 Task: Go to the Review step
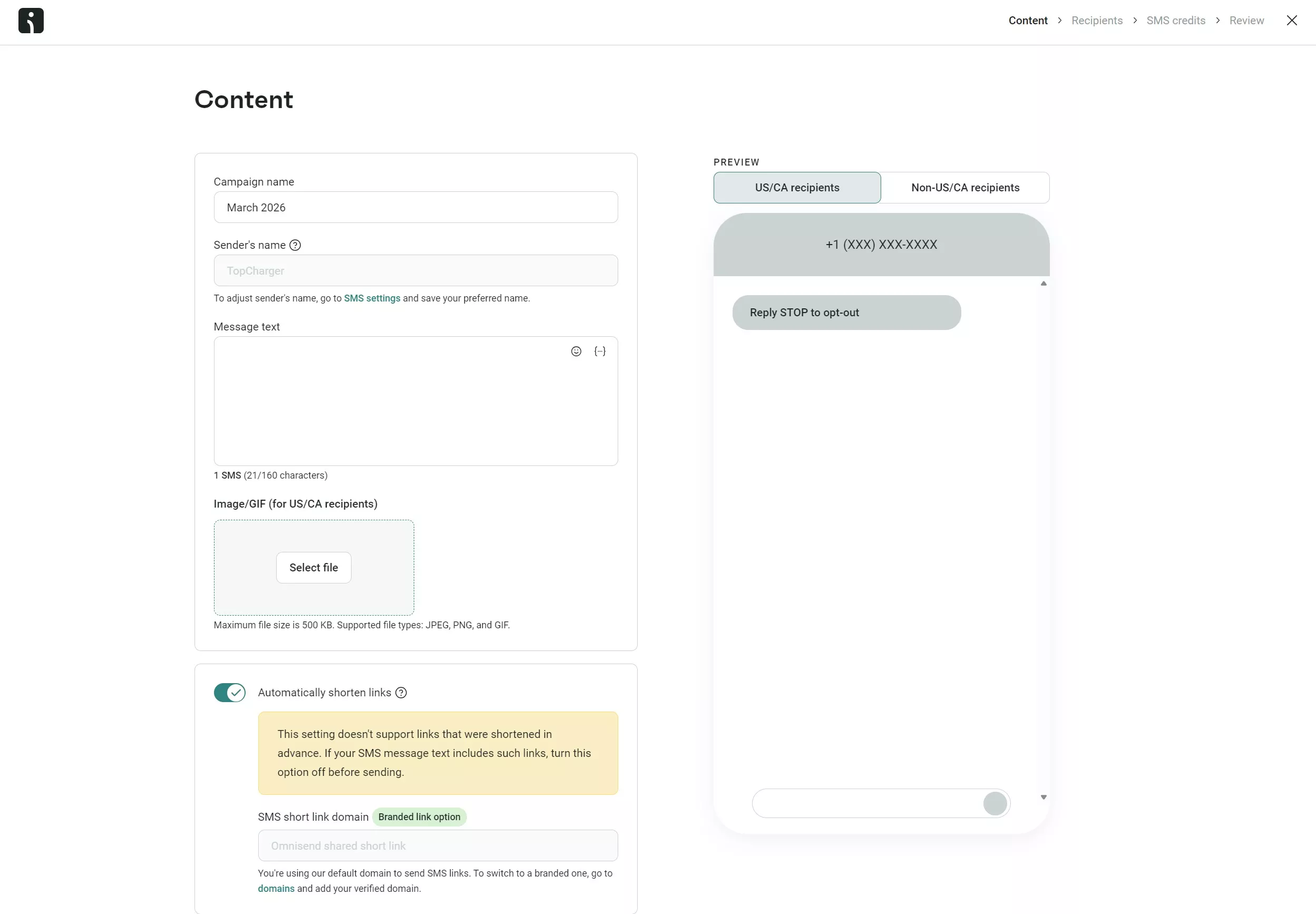point(1246,21)
